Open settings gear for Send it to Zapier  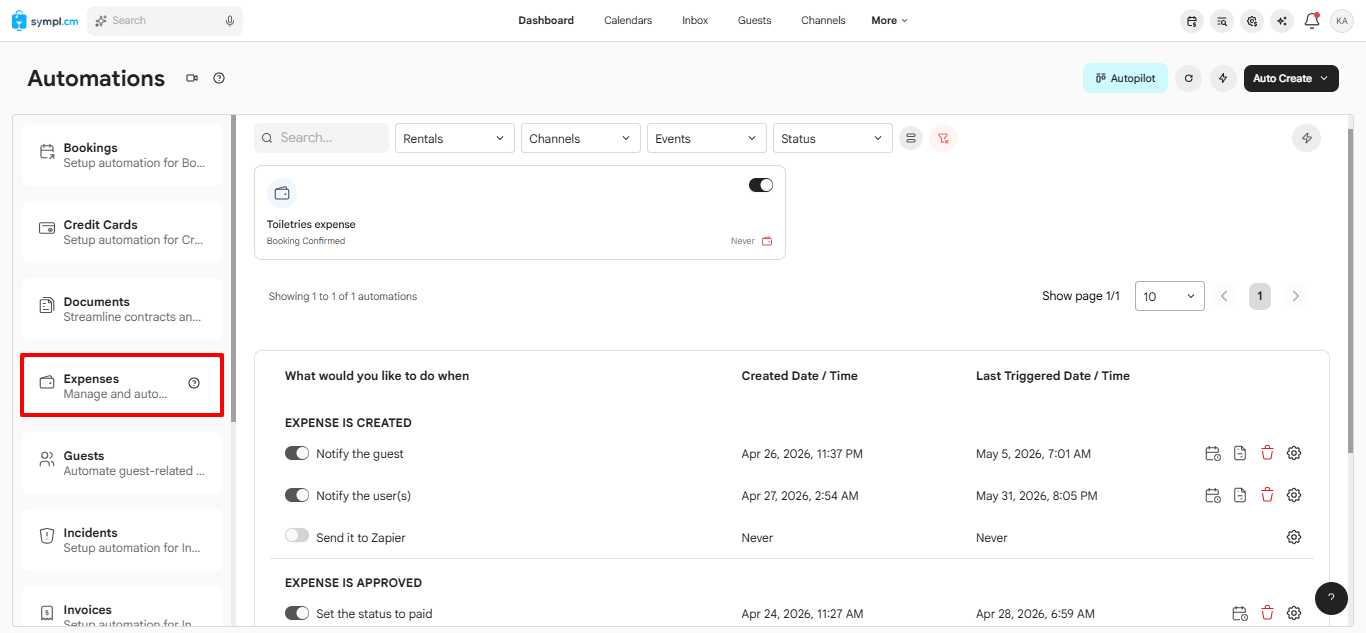[1294, 537]
